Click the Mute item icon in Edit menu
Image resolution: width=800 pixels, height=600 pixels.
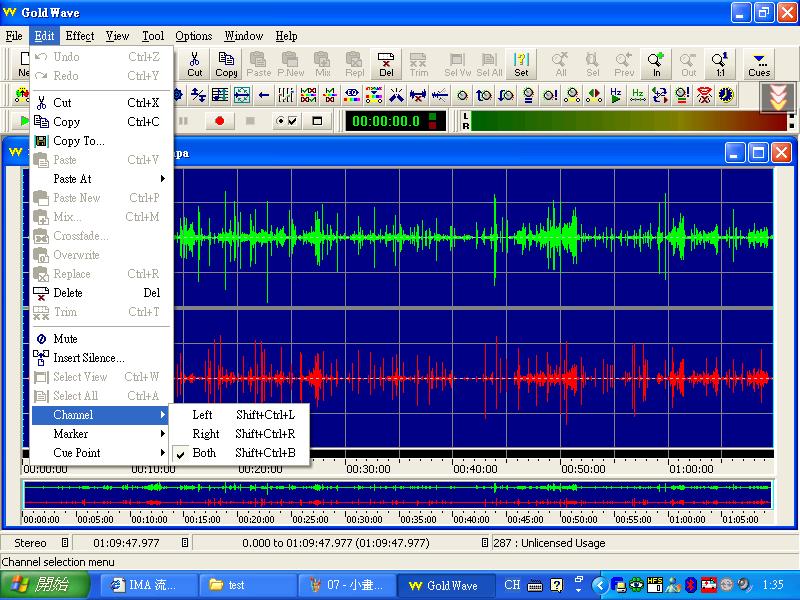(41, 339)
